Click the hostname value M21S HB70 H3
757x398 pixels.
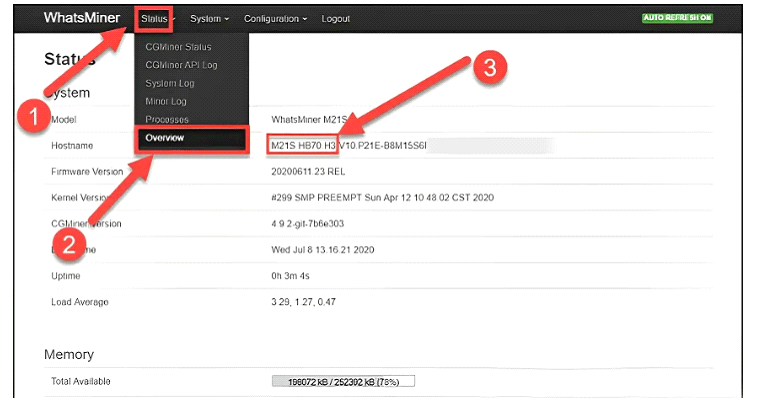point(303,145)
